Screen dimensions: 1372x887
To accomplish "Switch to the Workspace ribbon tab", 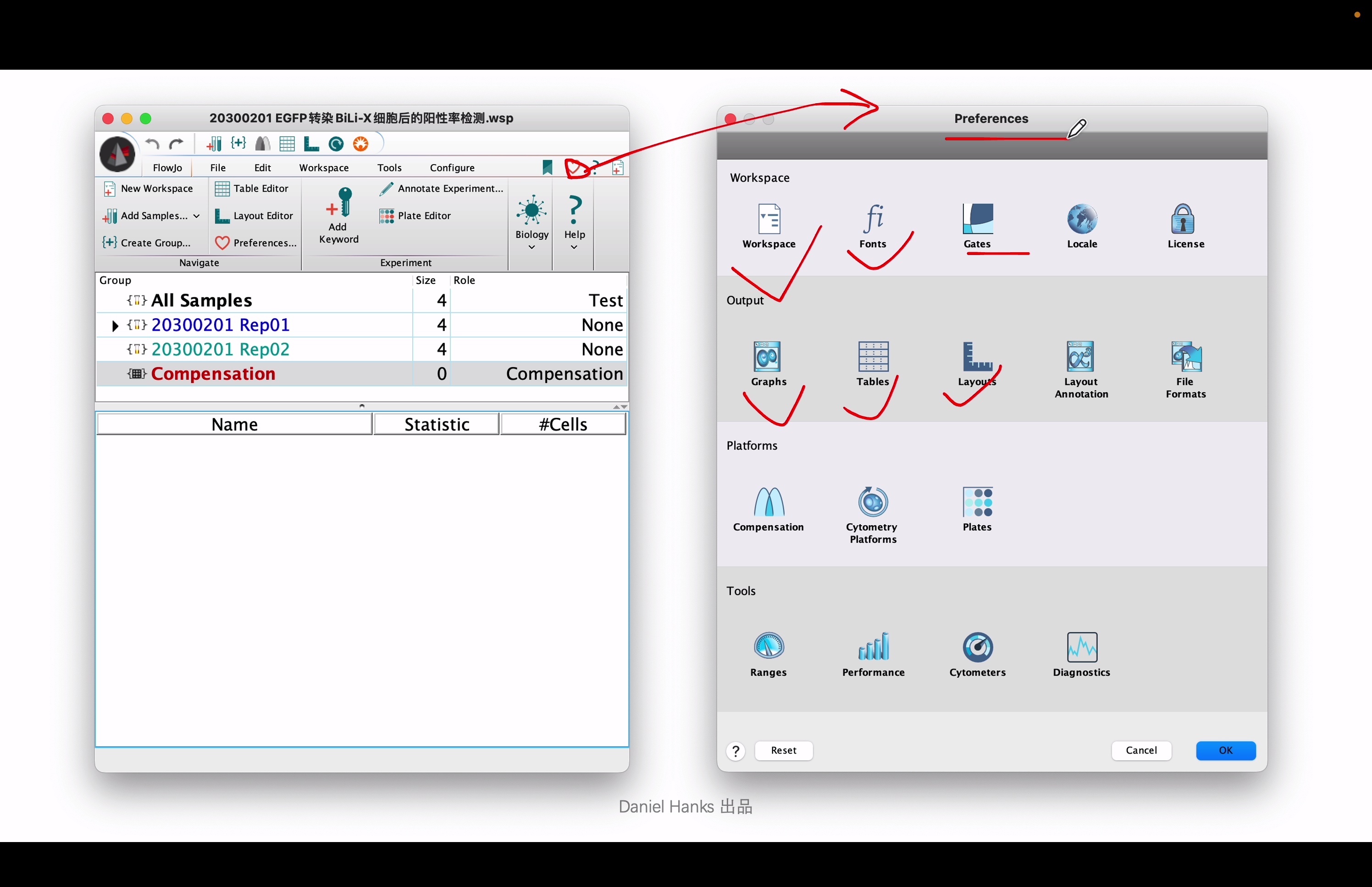I will [324, 167].
